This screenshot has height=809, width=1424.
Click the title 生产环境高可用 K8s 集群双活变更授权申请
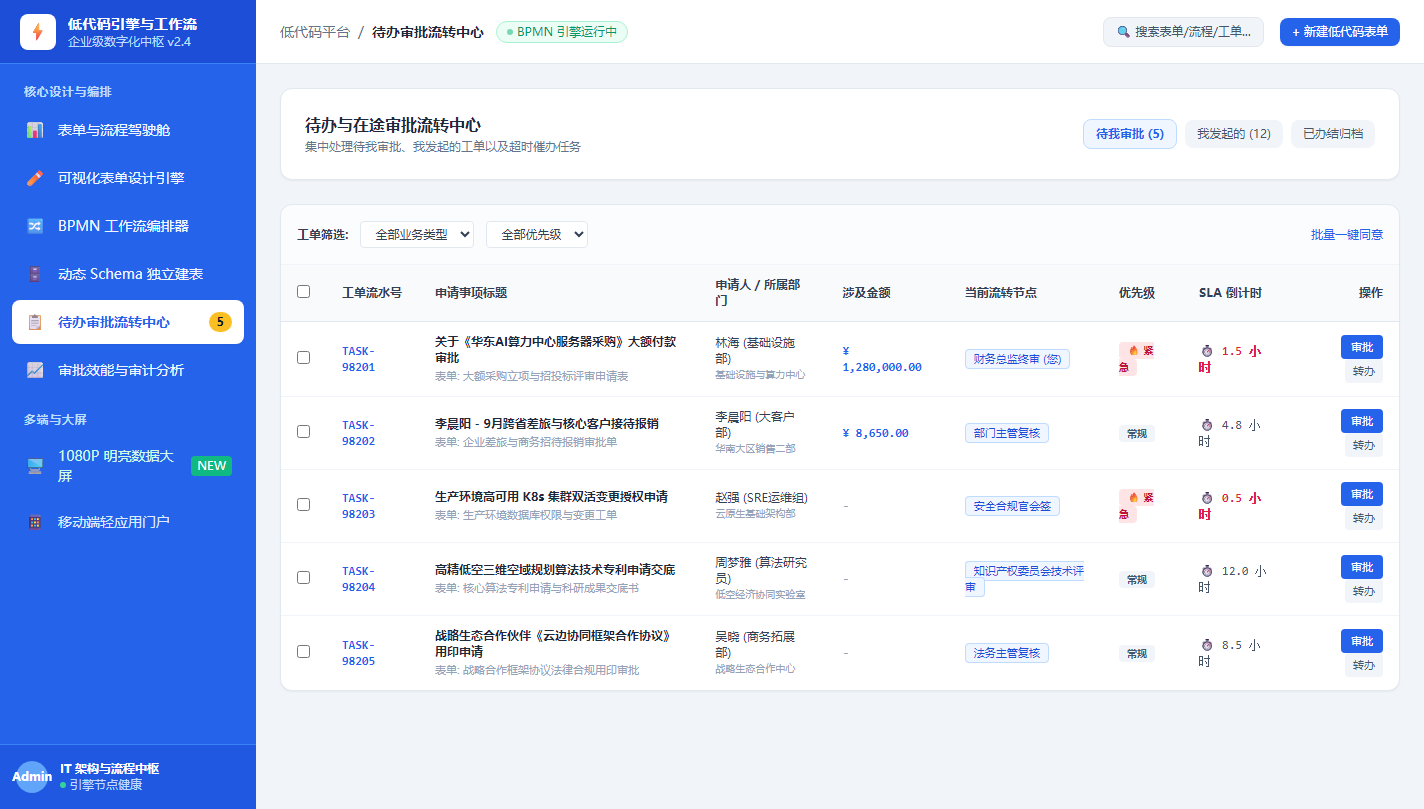click(551, 496)
